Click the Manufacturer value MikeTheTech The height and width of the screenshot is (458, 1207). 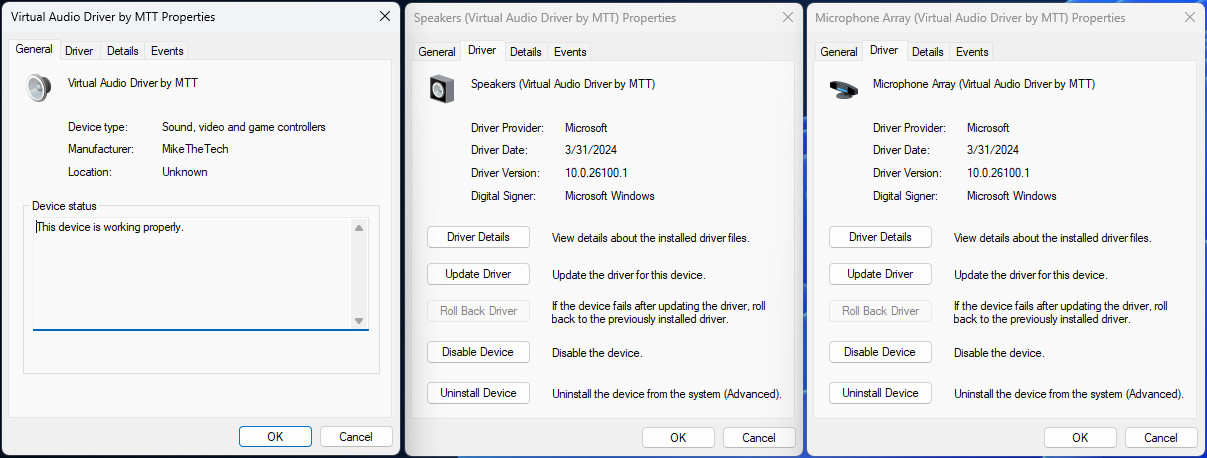coord(196,150)
